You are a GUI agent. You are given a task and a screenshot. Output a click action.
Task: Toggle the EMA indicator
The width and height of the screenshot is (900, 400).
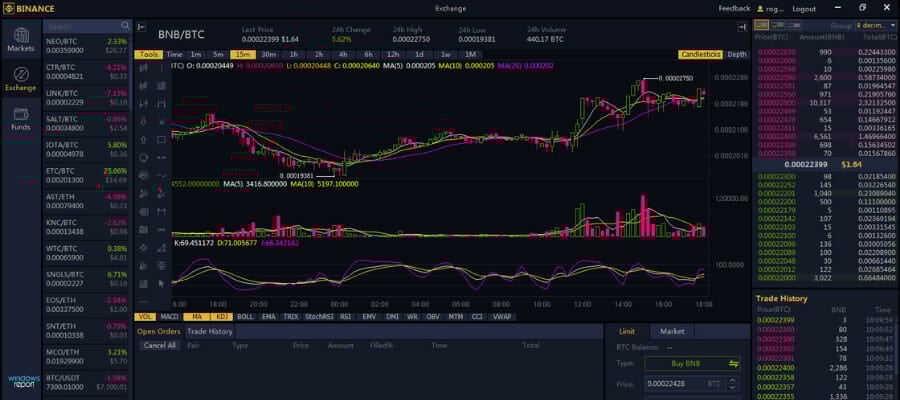pyautogui.click(x=268, y=316)
